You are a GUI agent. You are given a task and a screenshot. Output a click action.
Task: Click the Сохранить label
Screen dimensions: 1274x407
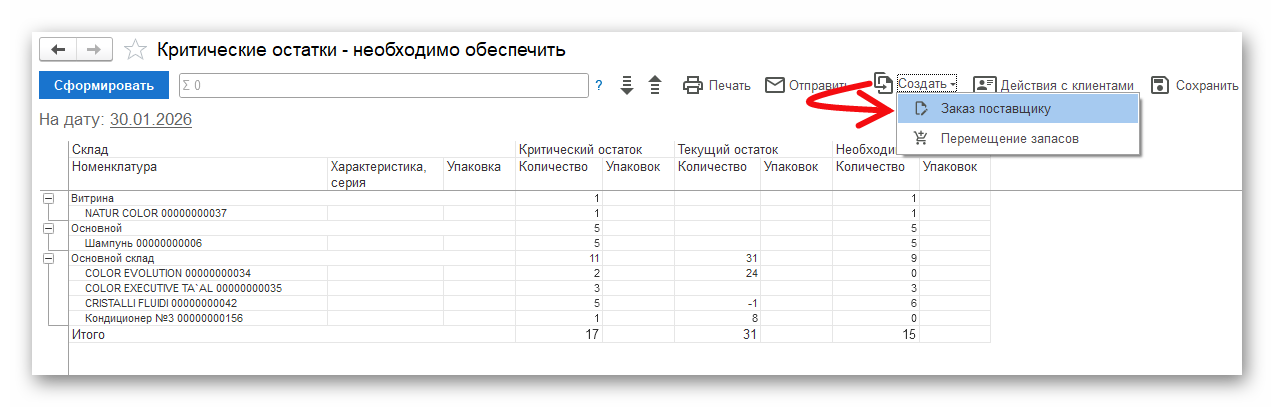(x=1207, y=86)
